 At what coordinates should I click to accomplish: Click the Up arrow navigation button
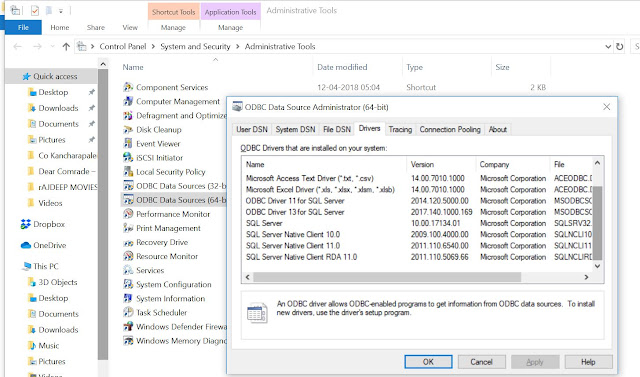(66, 47)
